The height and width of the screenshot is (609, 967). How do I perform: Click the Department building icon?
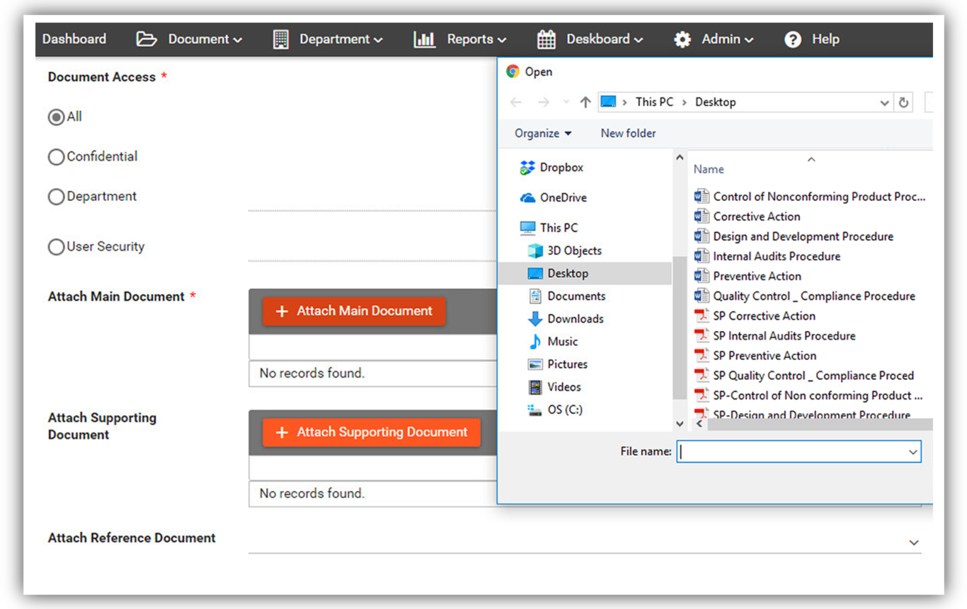[x=281, y=39]
